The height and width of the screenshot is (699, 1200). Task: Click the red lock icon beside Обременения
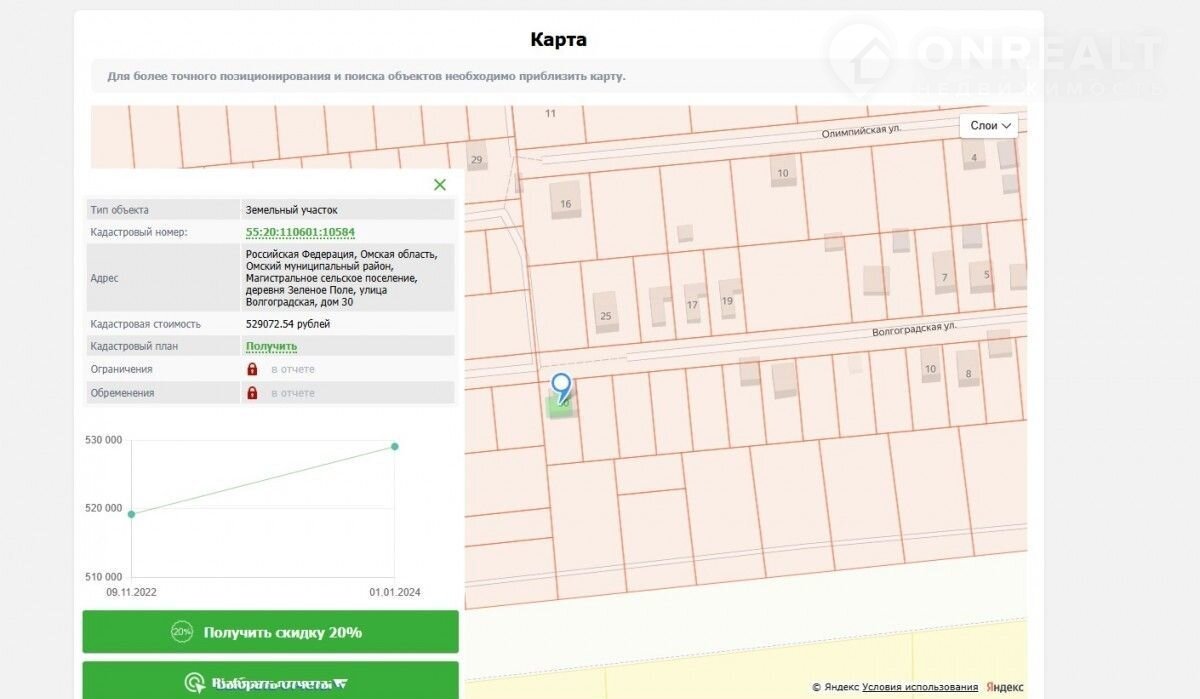click(x=252, y=393)
